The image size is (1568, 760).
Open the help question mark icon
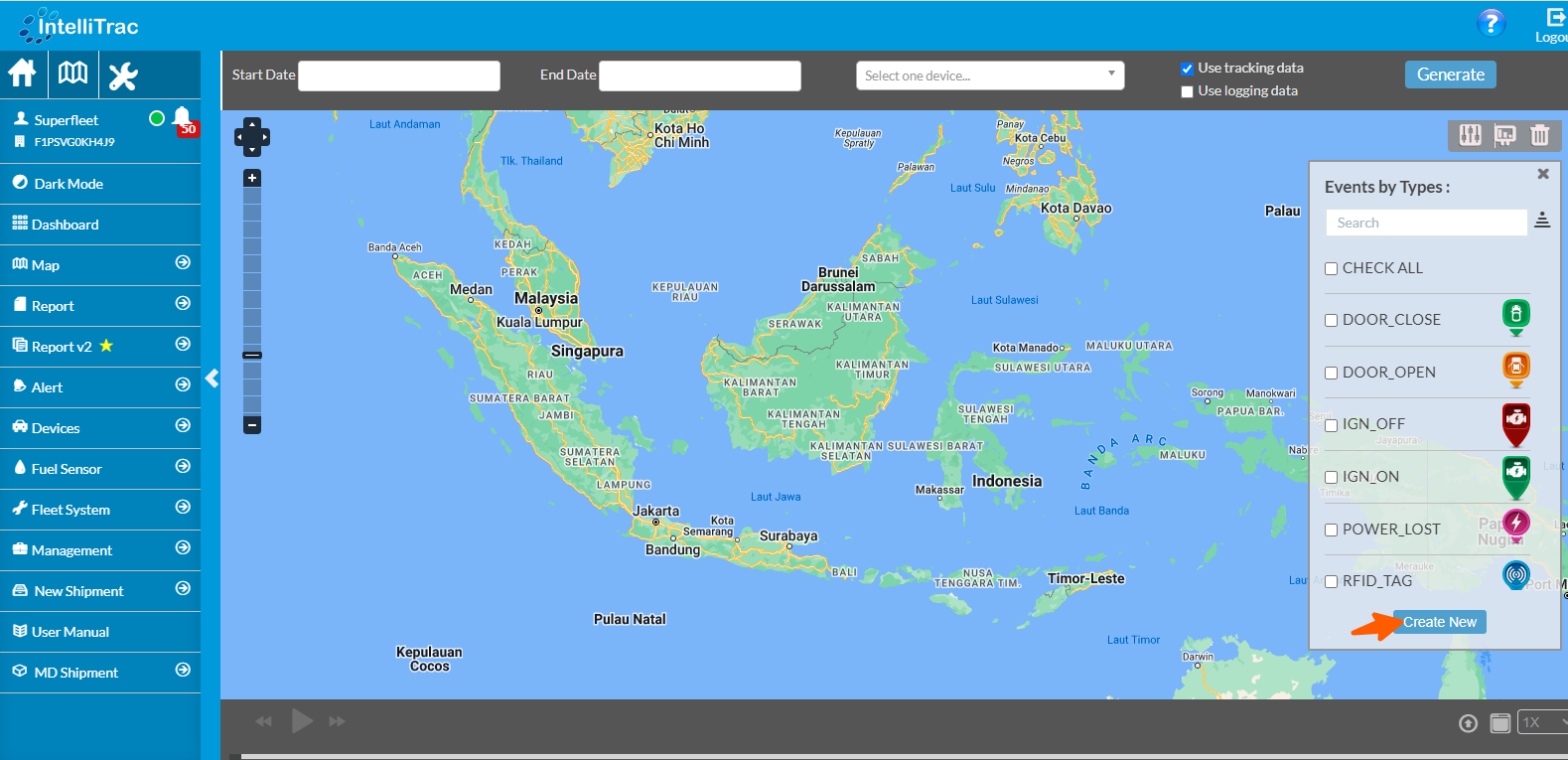[x=1491, y=23]
